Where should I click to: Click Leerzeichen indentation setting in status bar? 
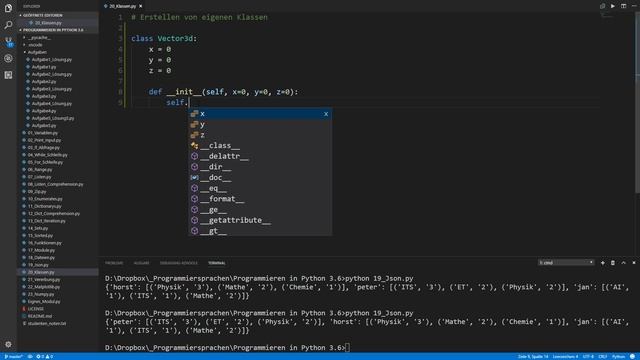tap(565, 356)
